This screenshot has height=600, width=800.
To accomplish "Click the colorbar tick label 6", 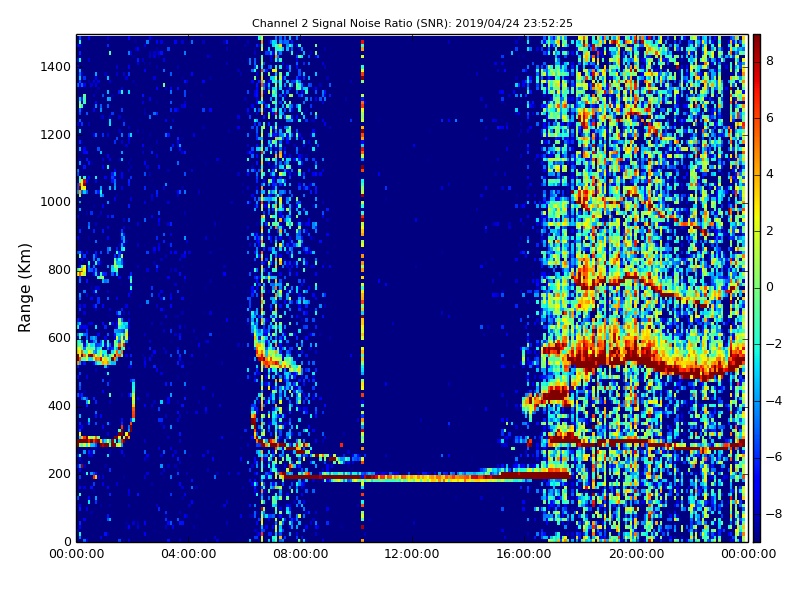I will tap(770, 118).
